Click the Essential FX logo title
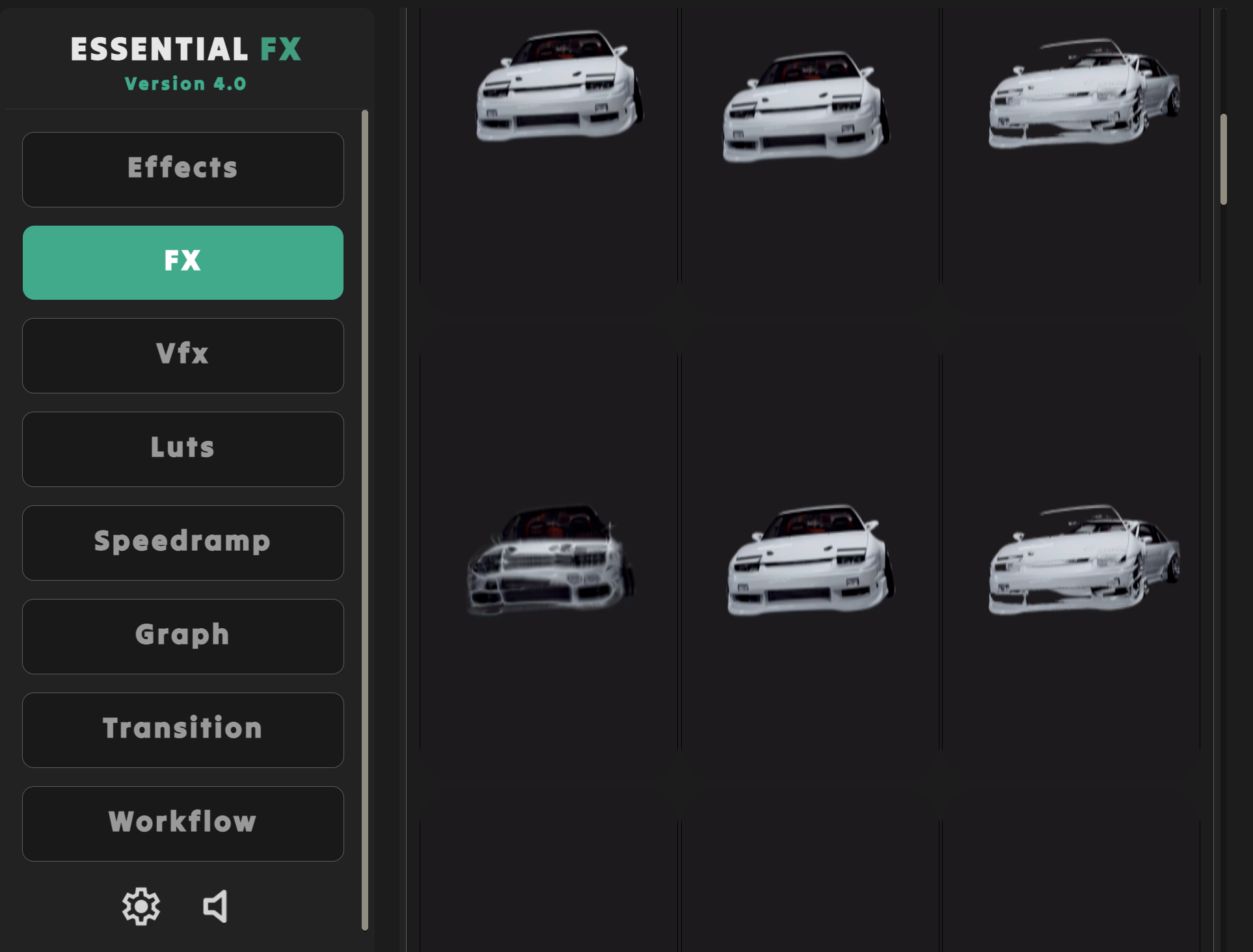The width and height of the screenshot is (1253, 952). pos(185,49)
